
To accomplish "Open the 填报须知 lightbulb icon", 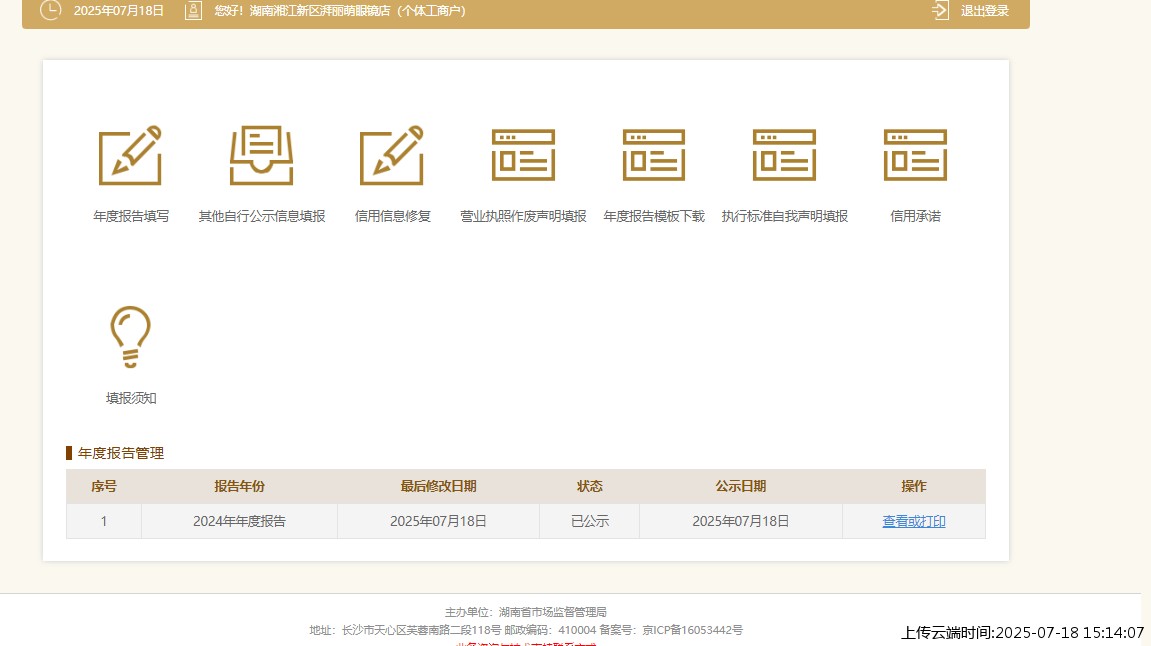I will click(131, 337).
